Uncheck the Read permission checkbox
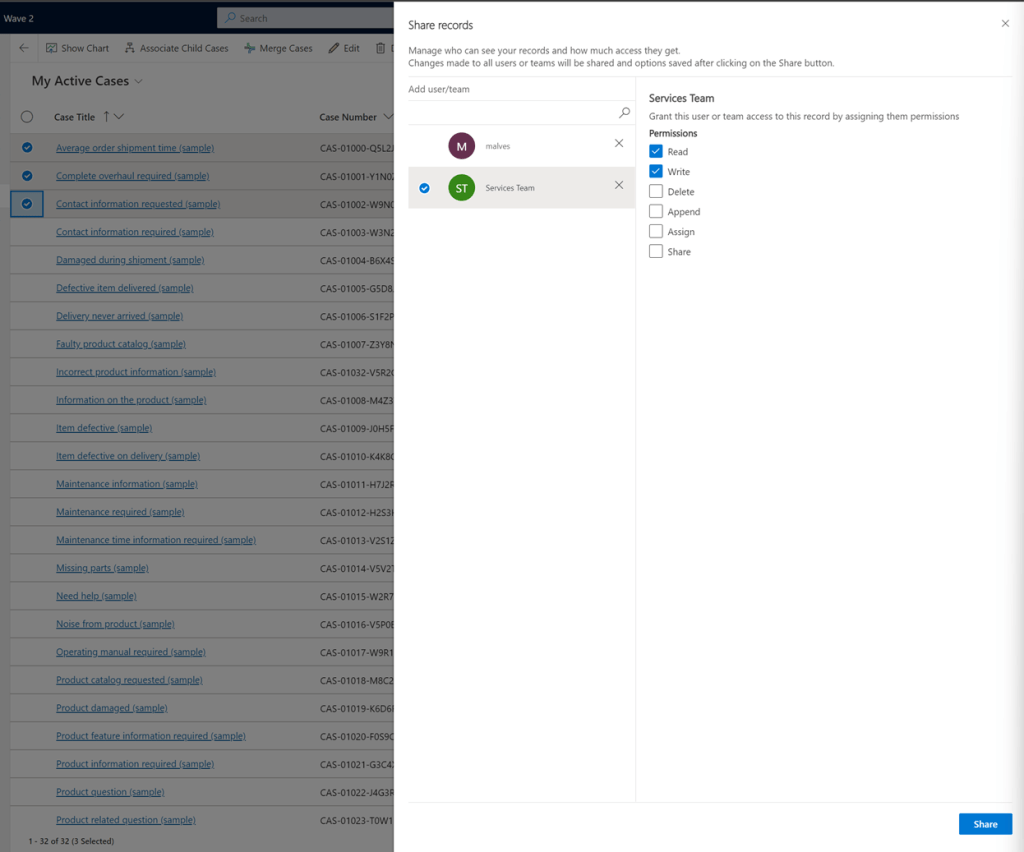1024x852 pixels. [x=656, y=151]
